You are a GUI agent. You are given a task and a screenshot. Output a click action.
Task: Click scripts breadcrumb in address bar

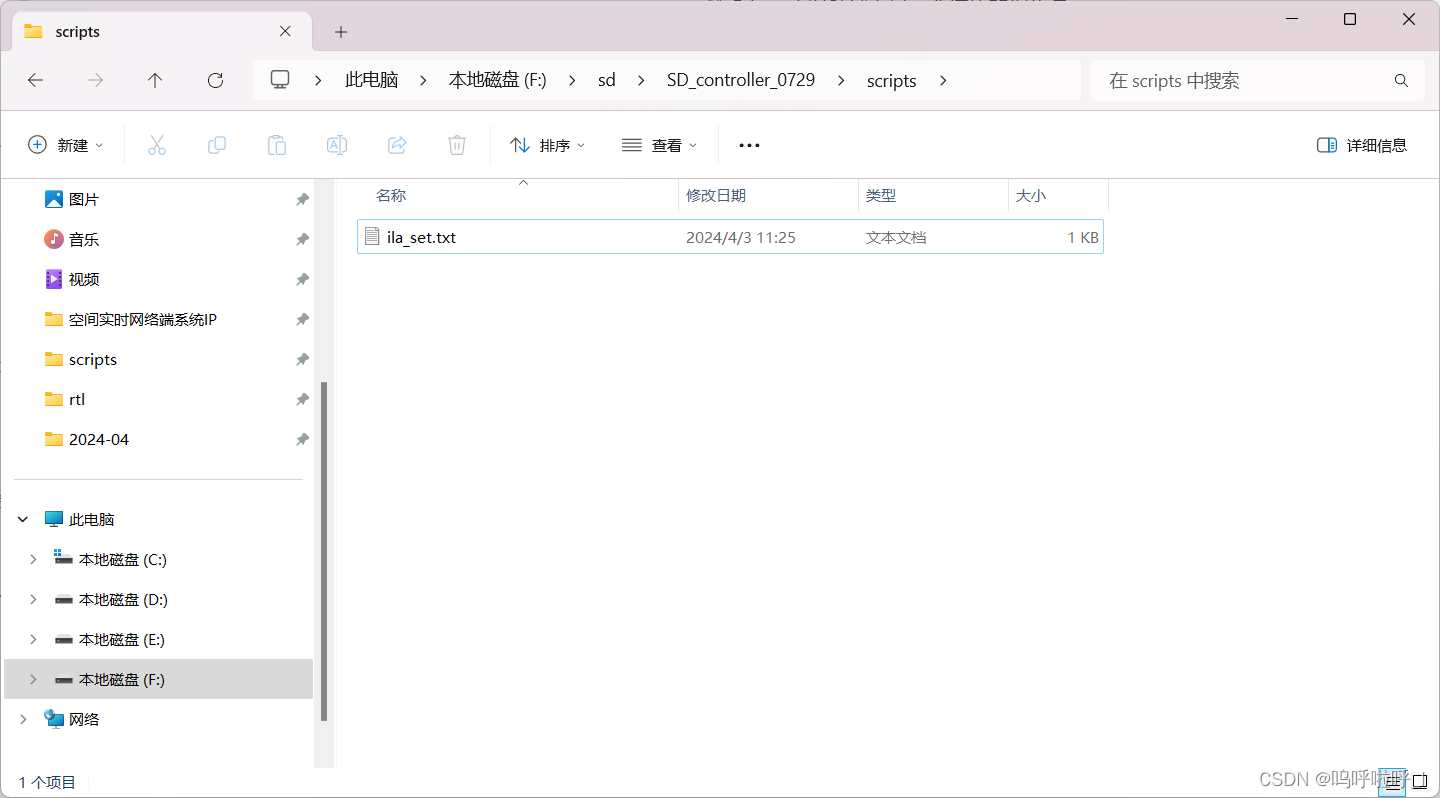coord(892,80)
